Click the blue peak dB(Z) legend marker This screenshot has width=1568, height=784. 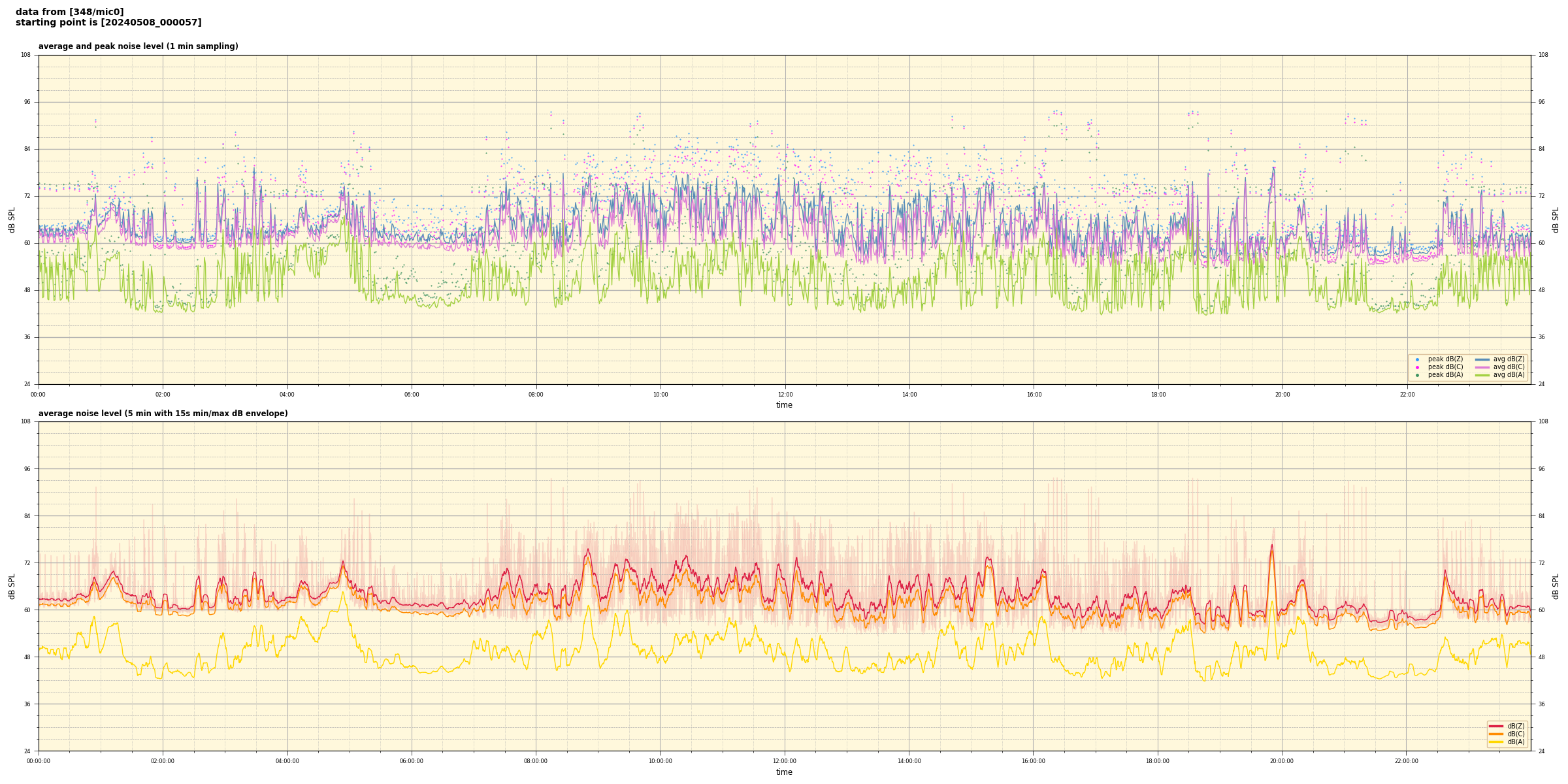(1417, 359)
